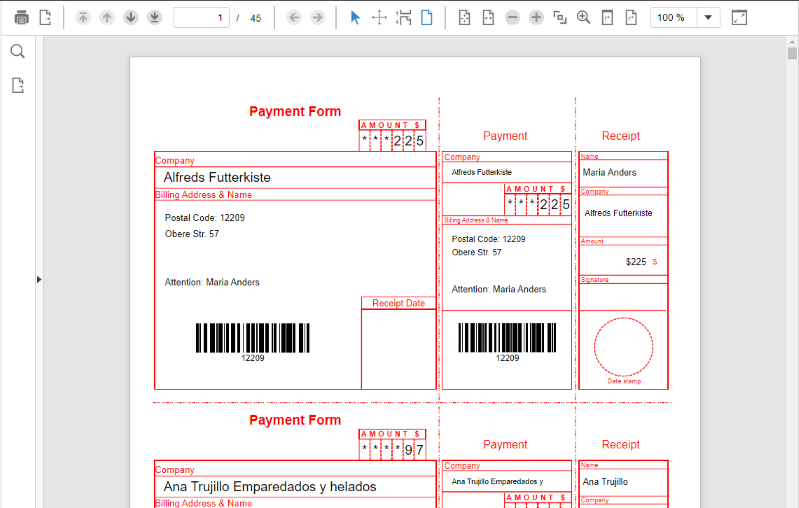Image resolution: width=799 pixels, height=508 pixels.
Task: Open the search panel in the sidebar
Action: point(17,52)
